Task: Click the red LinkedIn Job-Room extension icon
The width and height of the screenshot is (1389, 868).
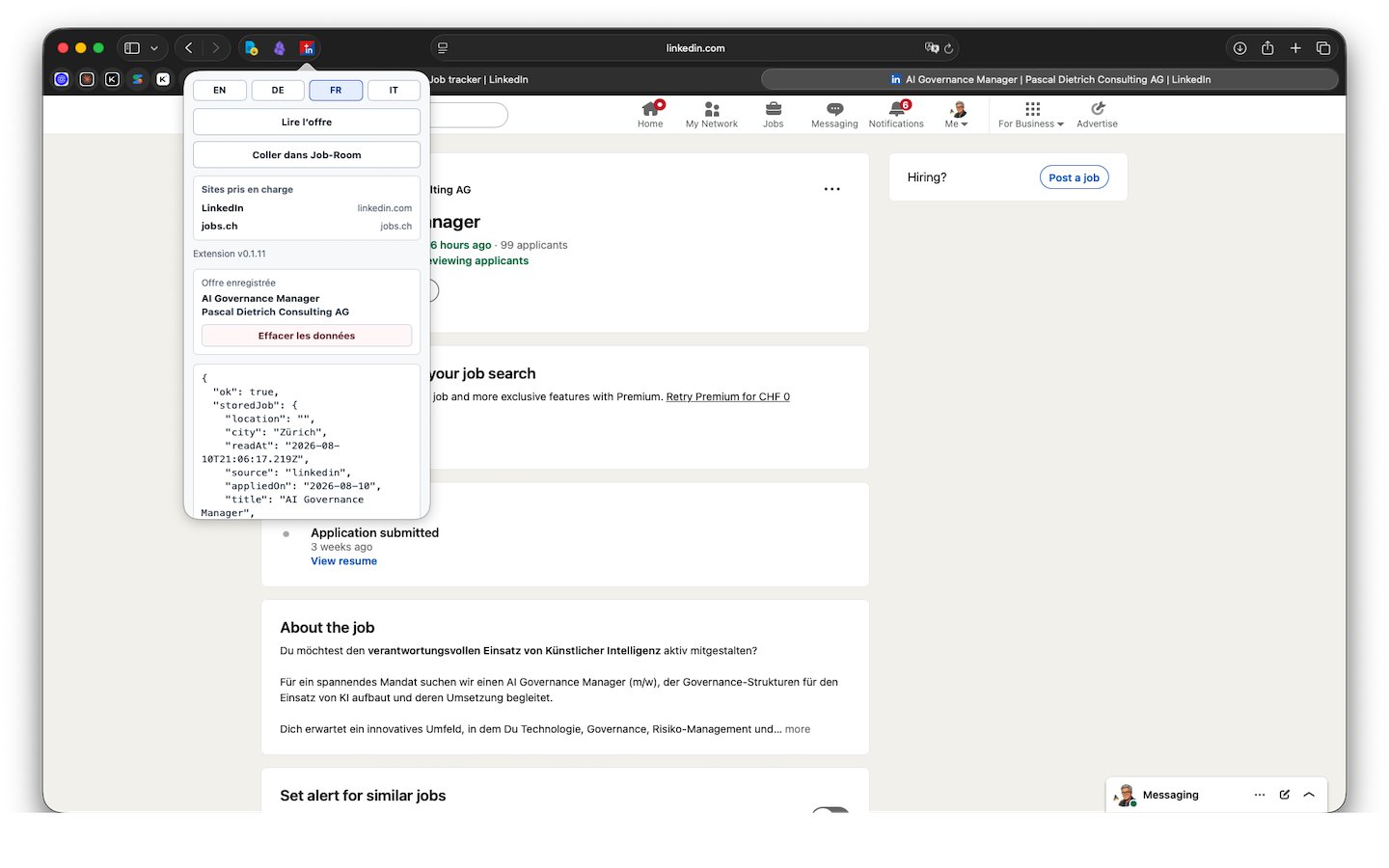Action: [308, 48]
